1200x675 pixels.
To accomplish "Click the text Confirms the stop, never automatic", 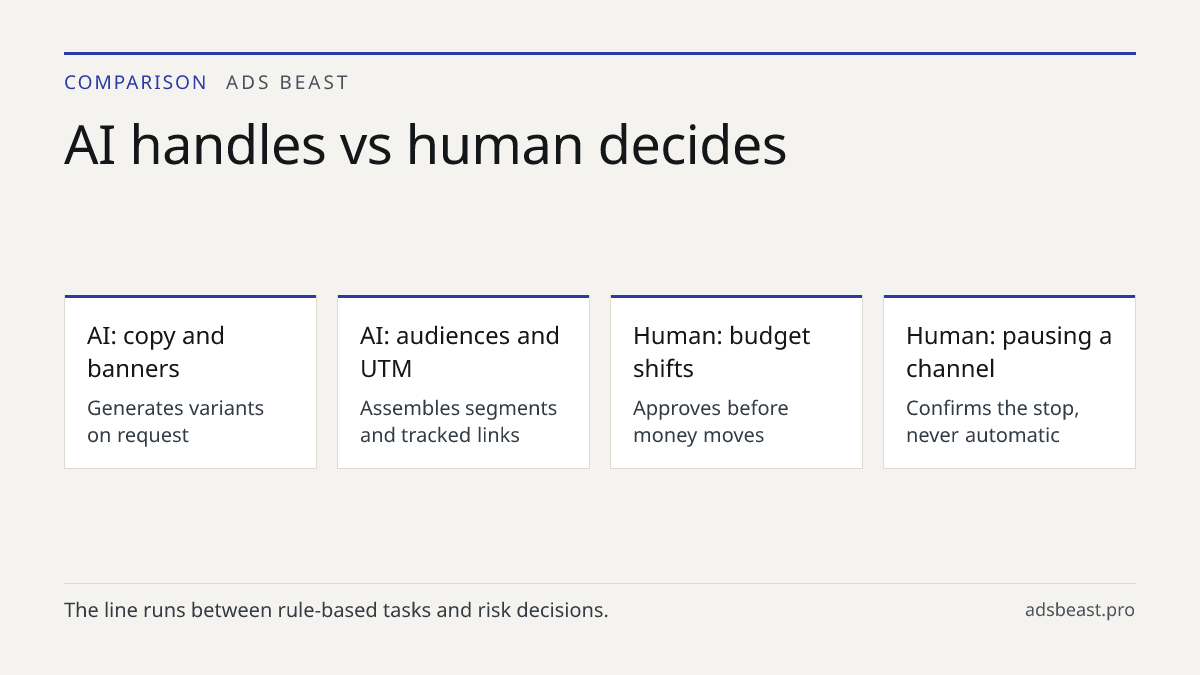I will 993,422.
